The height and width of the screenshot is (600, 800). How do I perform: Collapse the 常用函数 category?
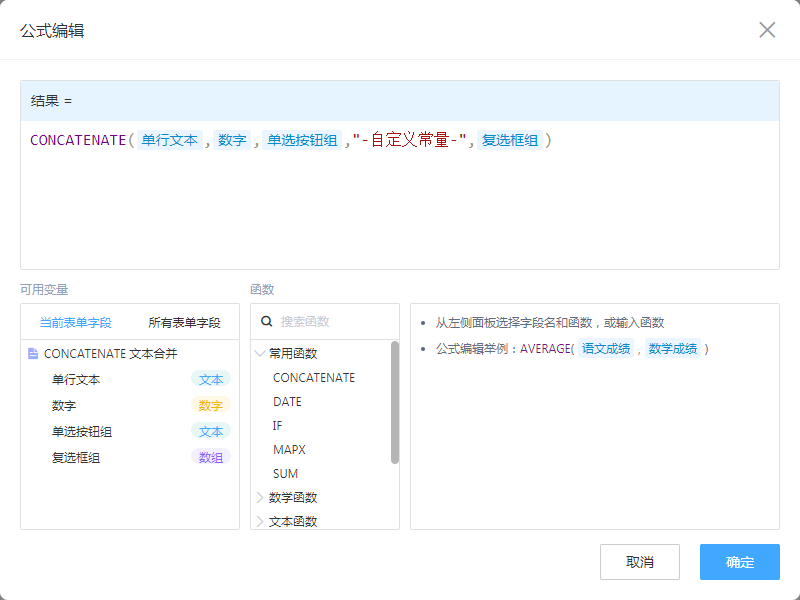tap(261, 354)
